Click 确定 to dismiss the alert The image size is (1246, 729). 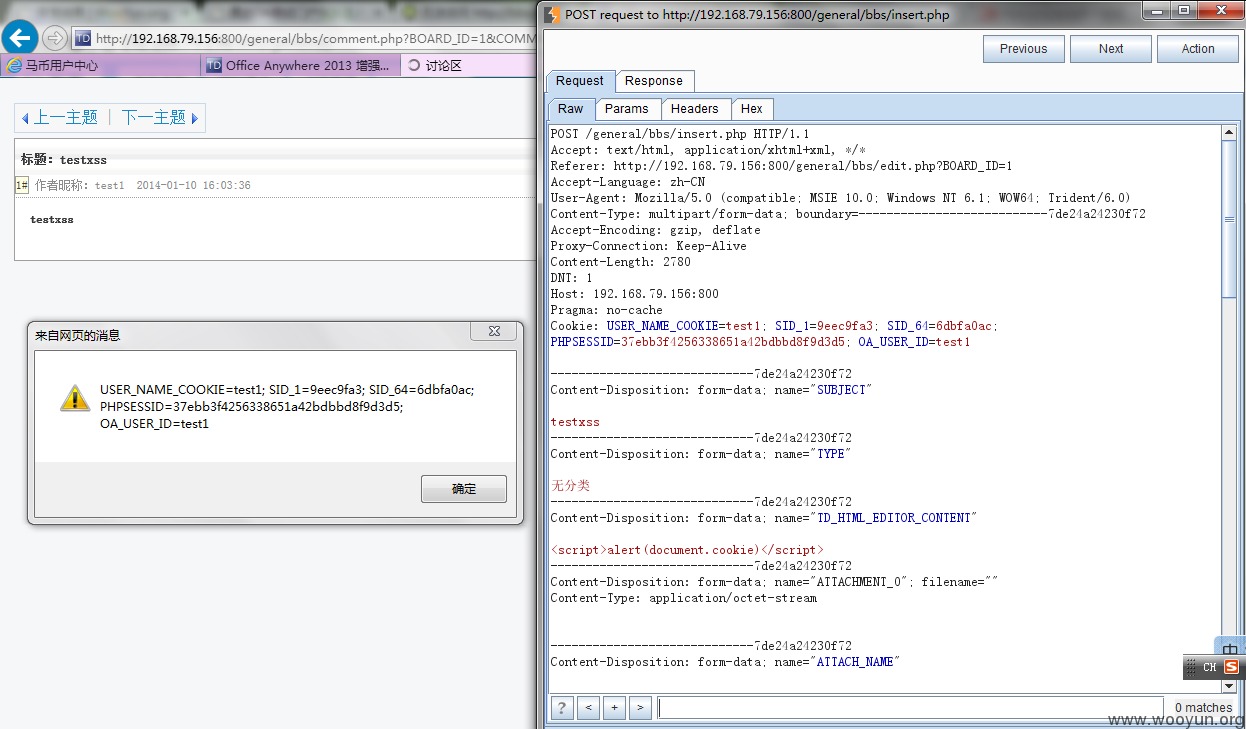pyautogui.click(x=464, y=489)
